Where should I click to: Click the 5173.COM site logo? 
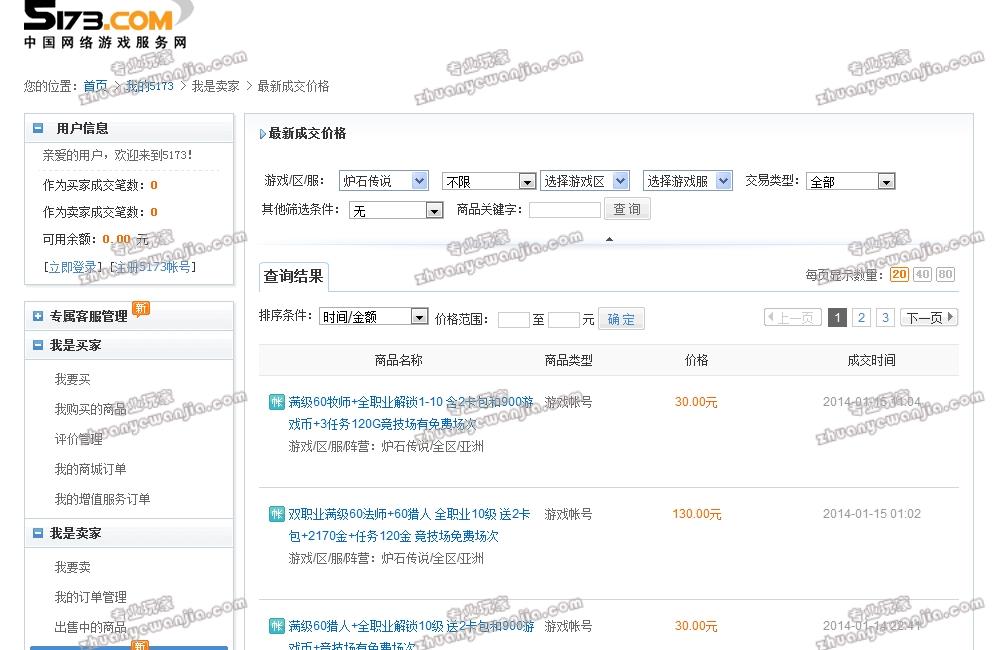108,24
